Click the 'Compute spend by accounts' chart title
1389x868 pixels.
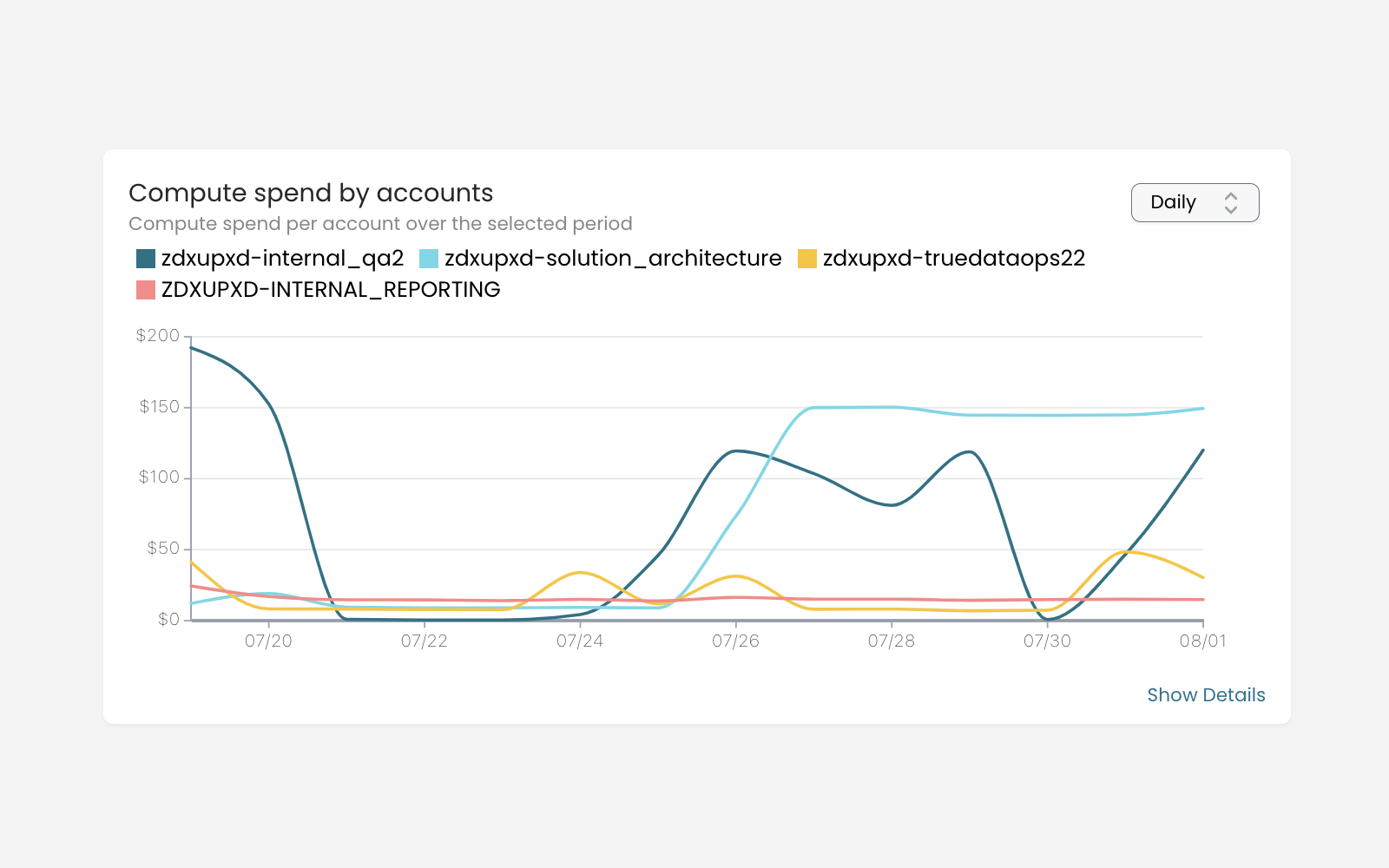311,193
